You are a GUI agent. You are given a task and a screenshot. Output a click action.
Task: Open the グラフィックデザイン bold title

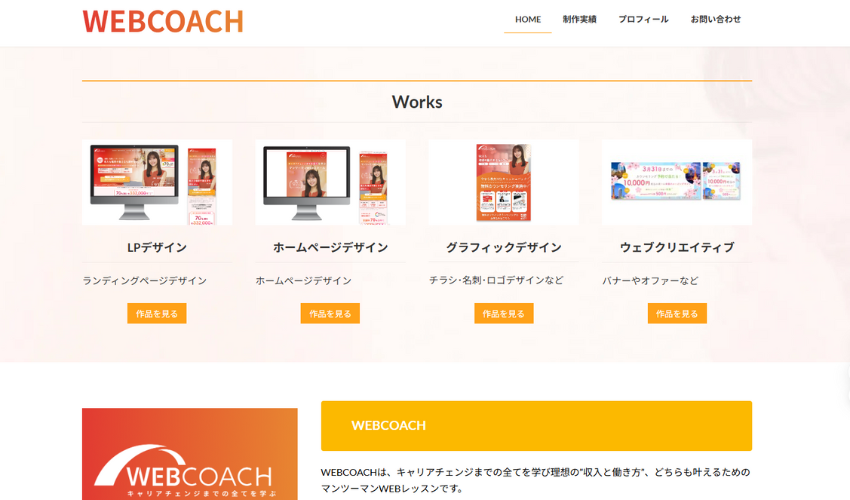503,247
